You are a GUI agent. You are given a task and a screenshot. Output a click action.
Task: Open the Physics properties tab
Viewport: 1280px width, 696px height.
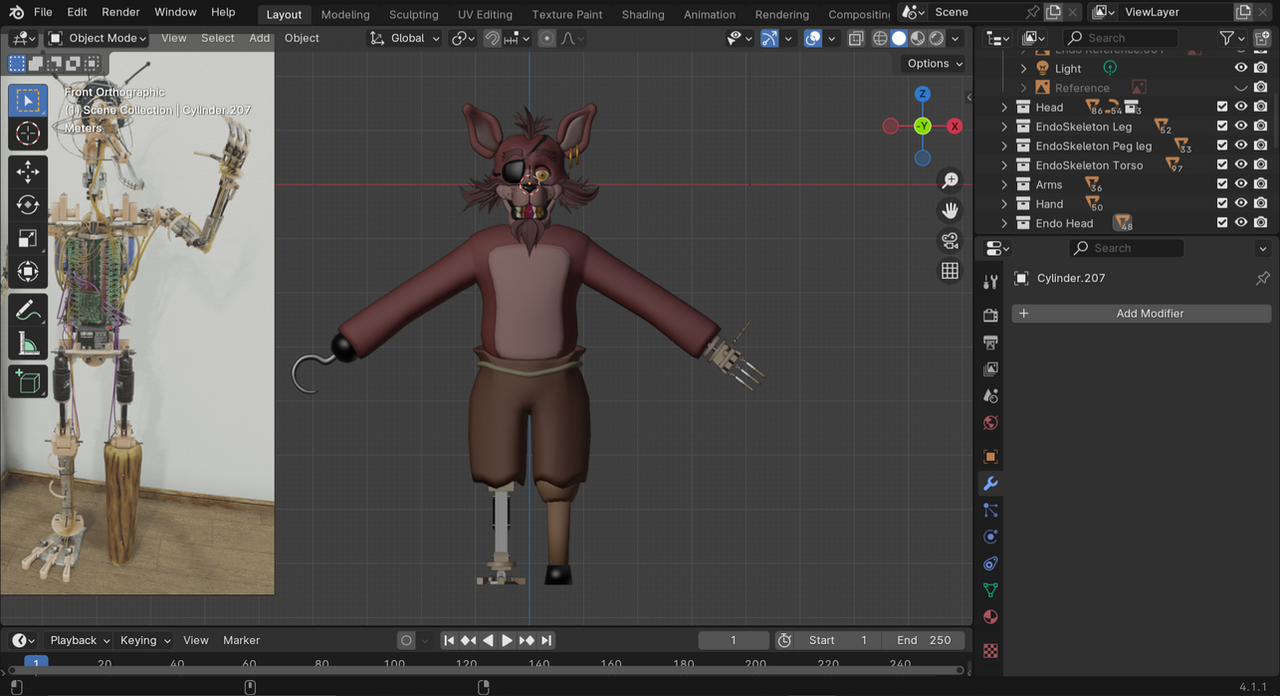(x=990, y=537)
